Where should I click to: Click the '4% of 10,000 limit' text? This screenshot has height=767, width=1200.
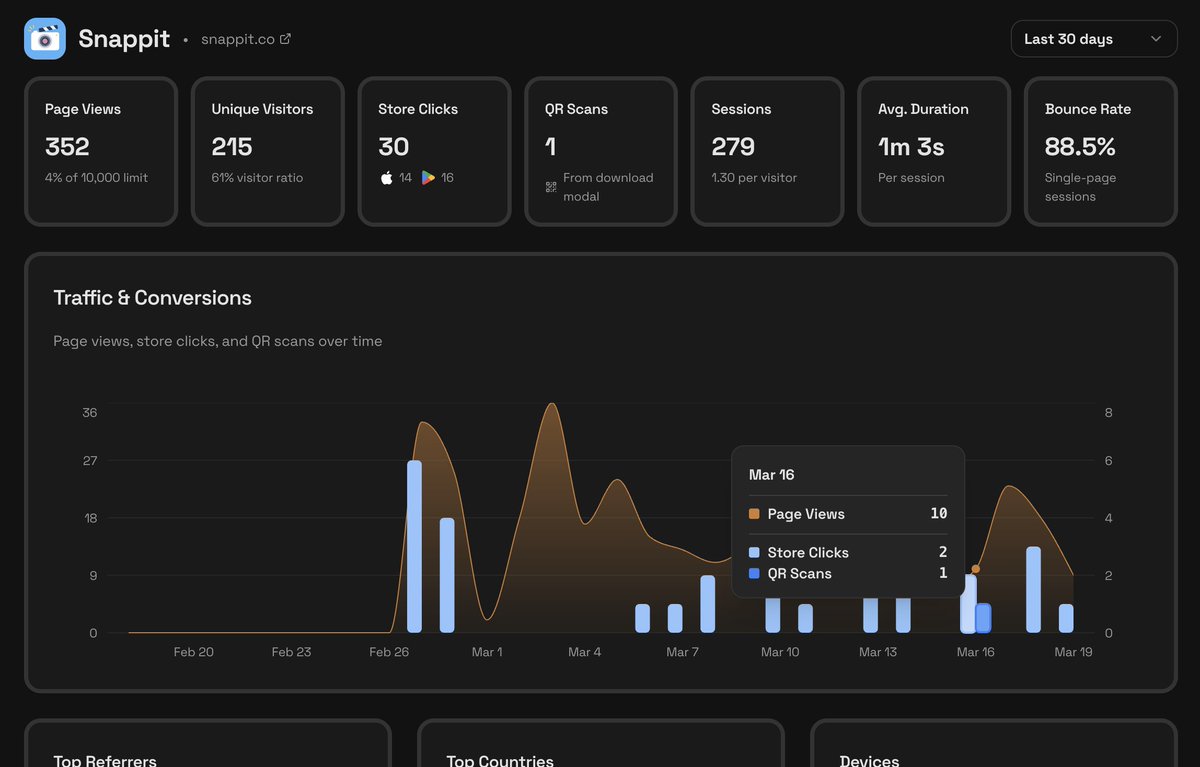[96, 178]
